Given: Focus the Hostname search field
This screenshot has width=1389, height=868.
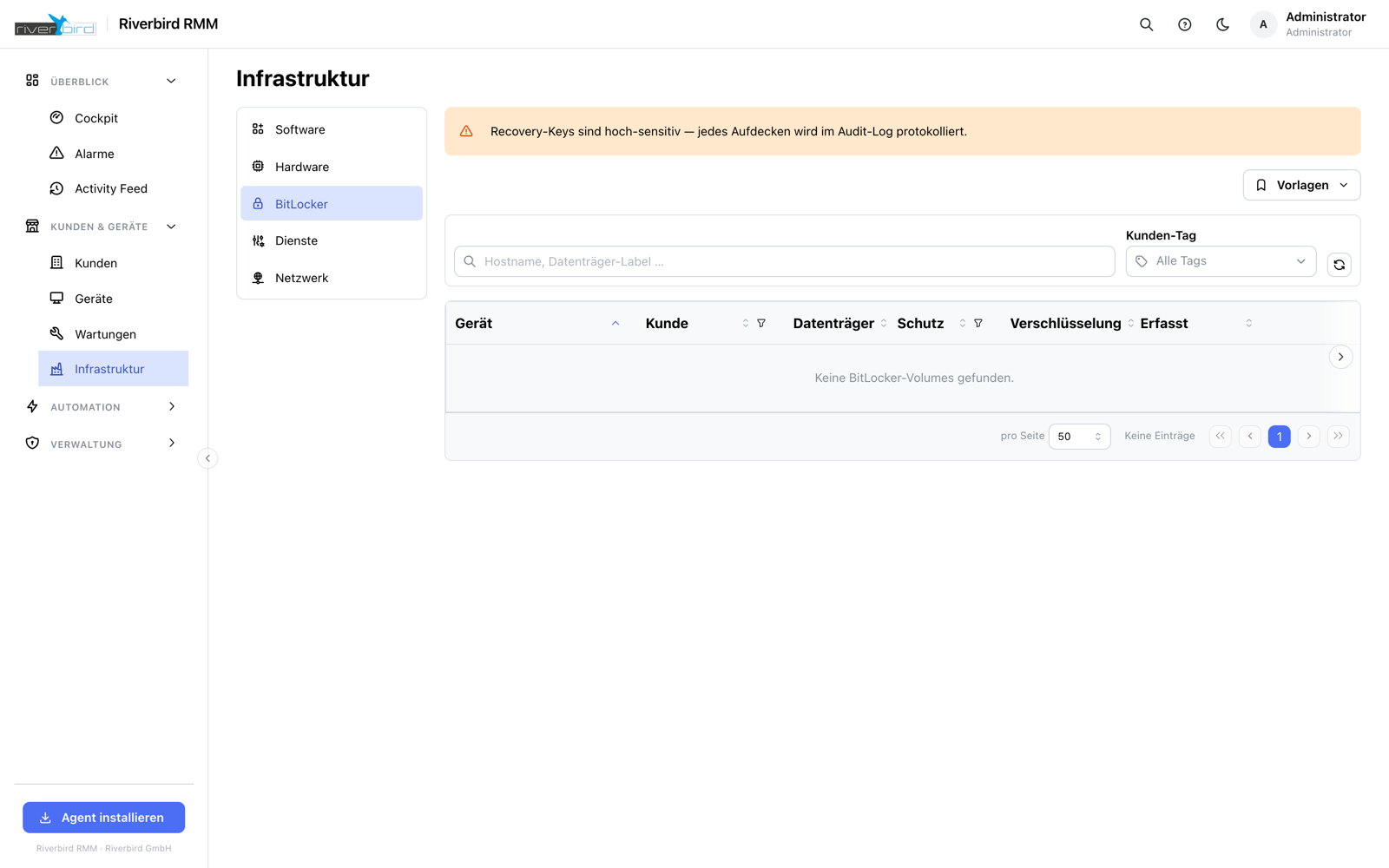Looking at the screenshot, I should (784, 261).
